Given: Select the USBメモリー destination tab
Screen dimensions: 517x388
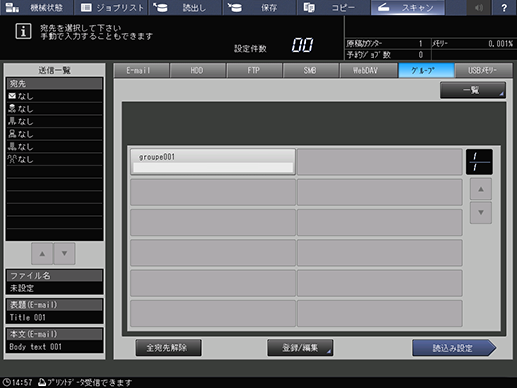Looking at the screenshot, I should click(x=483, y=70).
